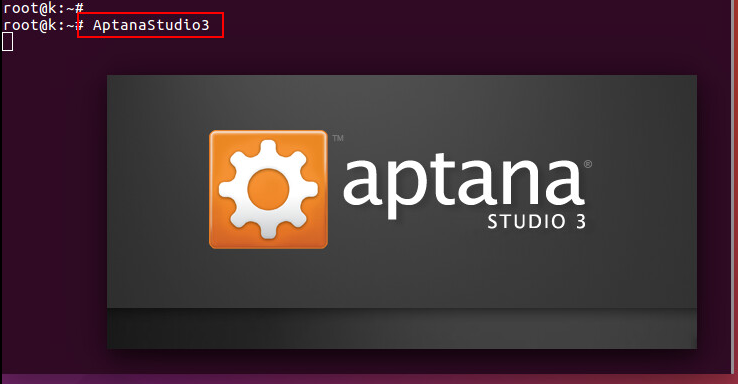738x384 pixels.
Task: Click the second root@k:~# prompt
Action: pyautogui.click(x=43, y=25)
